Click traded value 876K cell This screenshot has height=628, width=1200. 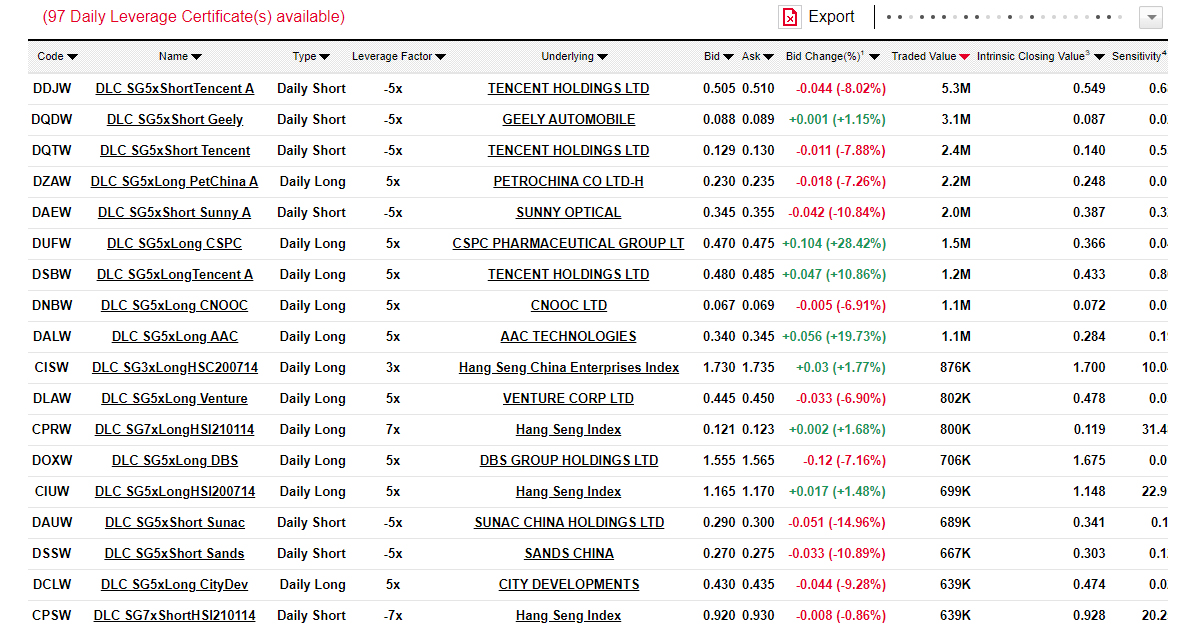click(955, 368)
